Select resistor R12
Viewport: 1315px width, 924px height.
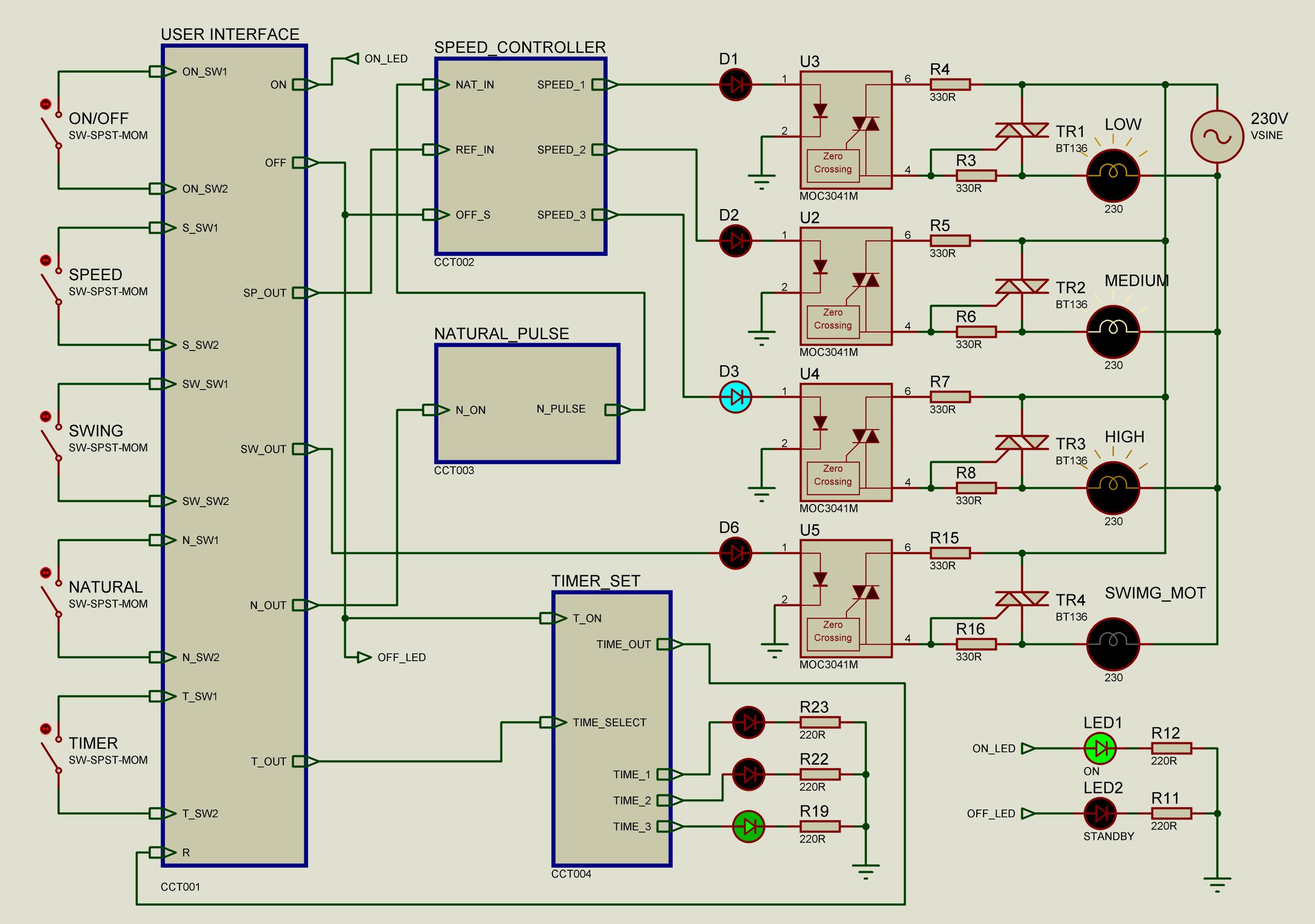tap(1172, 748)
